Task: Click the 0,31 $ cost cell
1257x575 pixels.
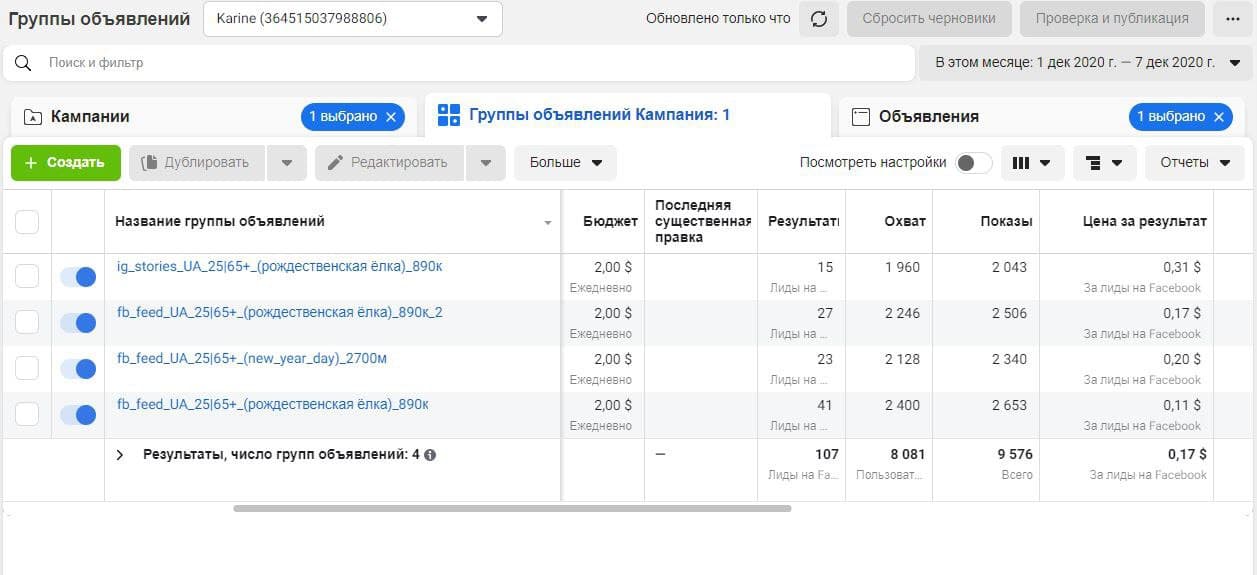Action: [x=1181, y=267]
